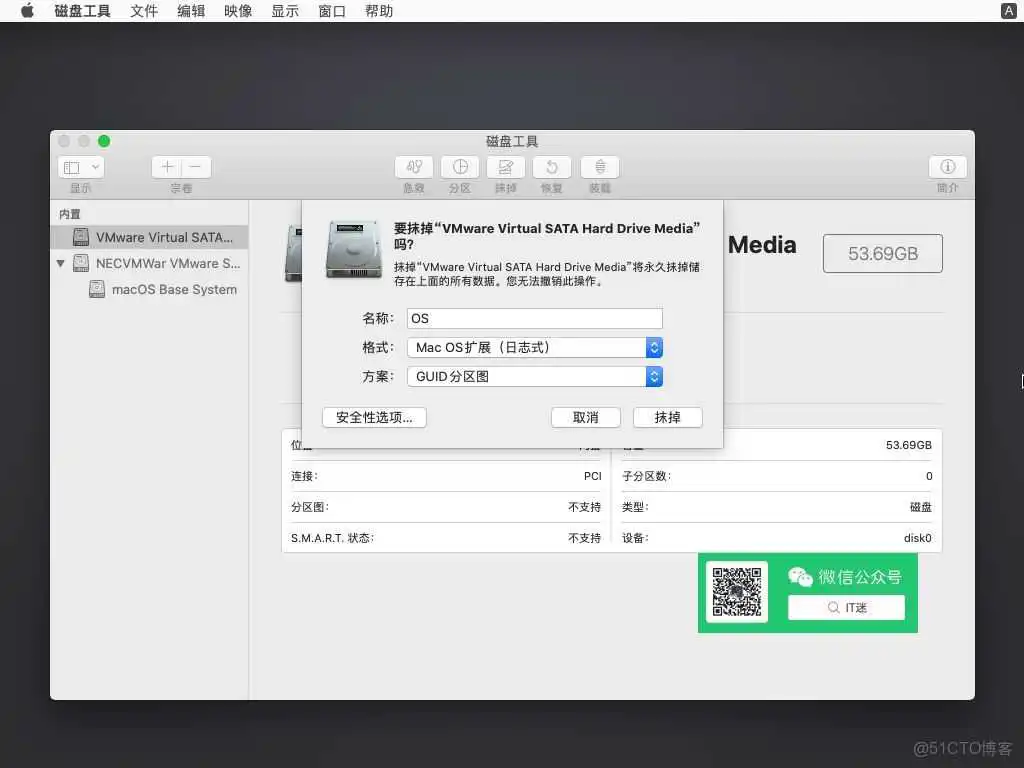This screenshot has width=1024, height=768.
Task: Click the S.M.A.R.T. 状态 label
Action: pos(332,538)
